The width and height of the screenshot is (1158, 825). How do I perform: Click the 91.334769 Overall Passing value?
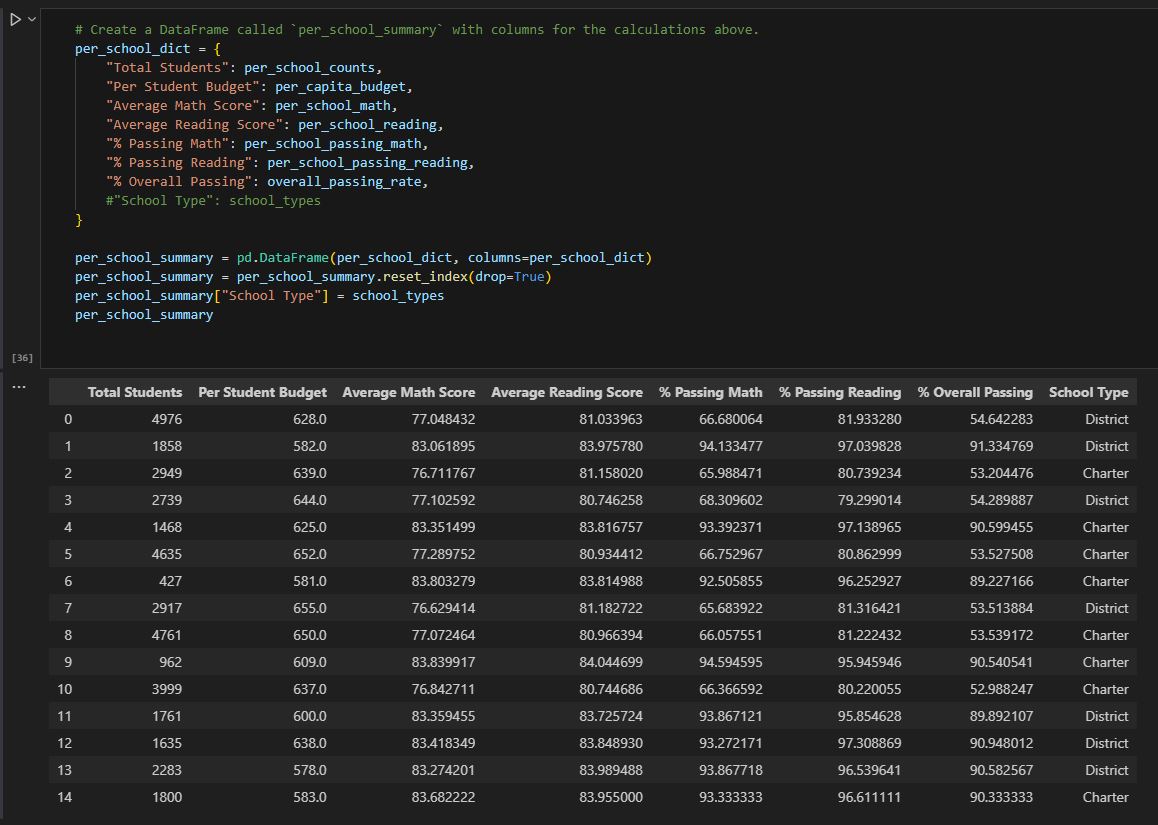[1001, 446]
